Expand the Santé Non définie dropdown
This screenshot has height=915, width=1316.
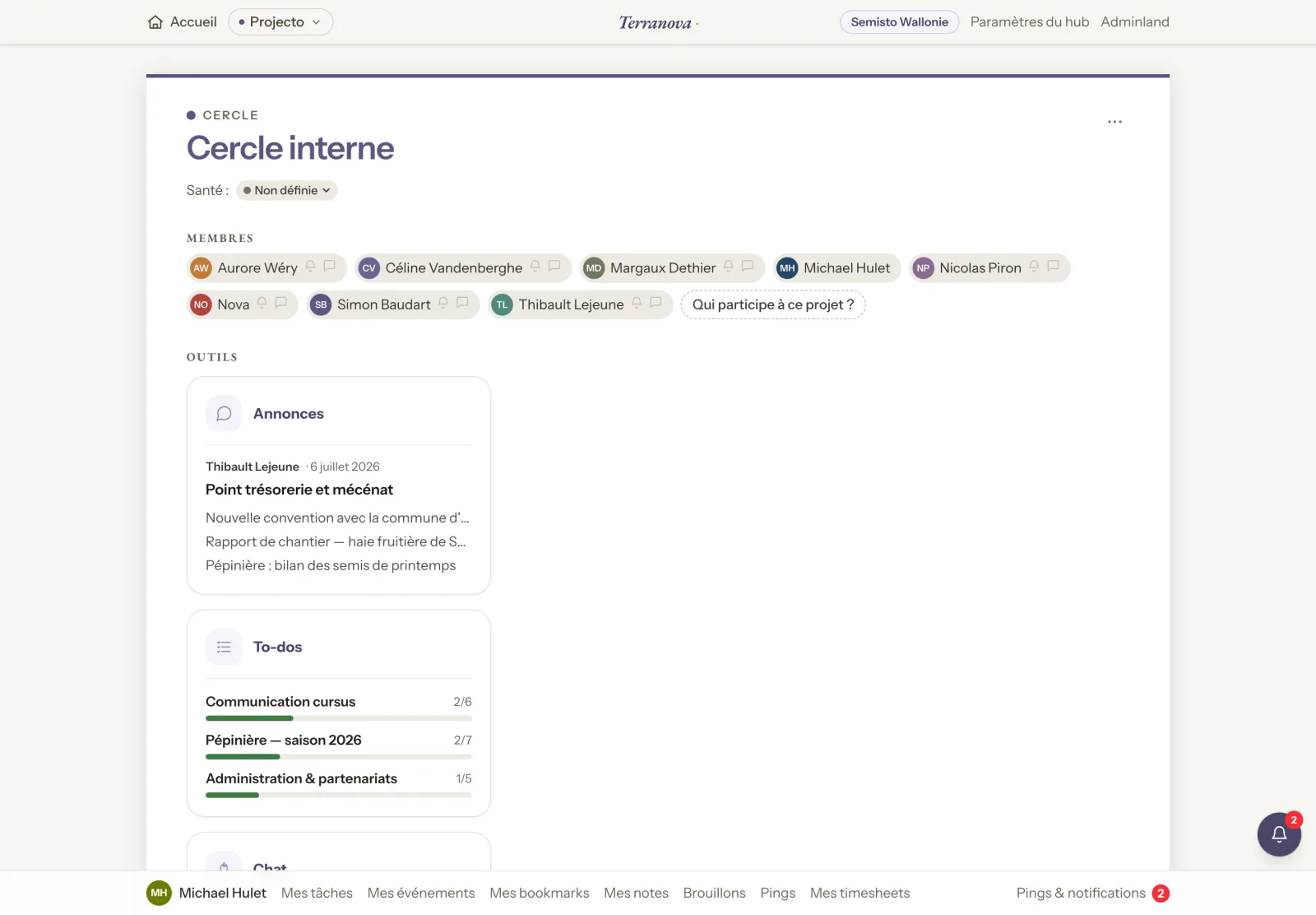tap(287, 190)
